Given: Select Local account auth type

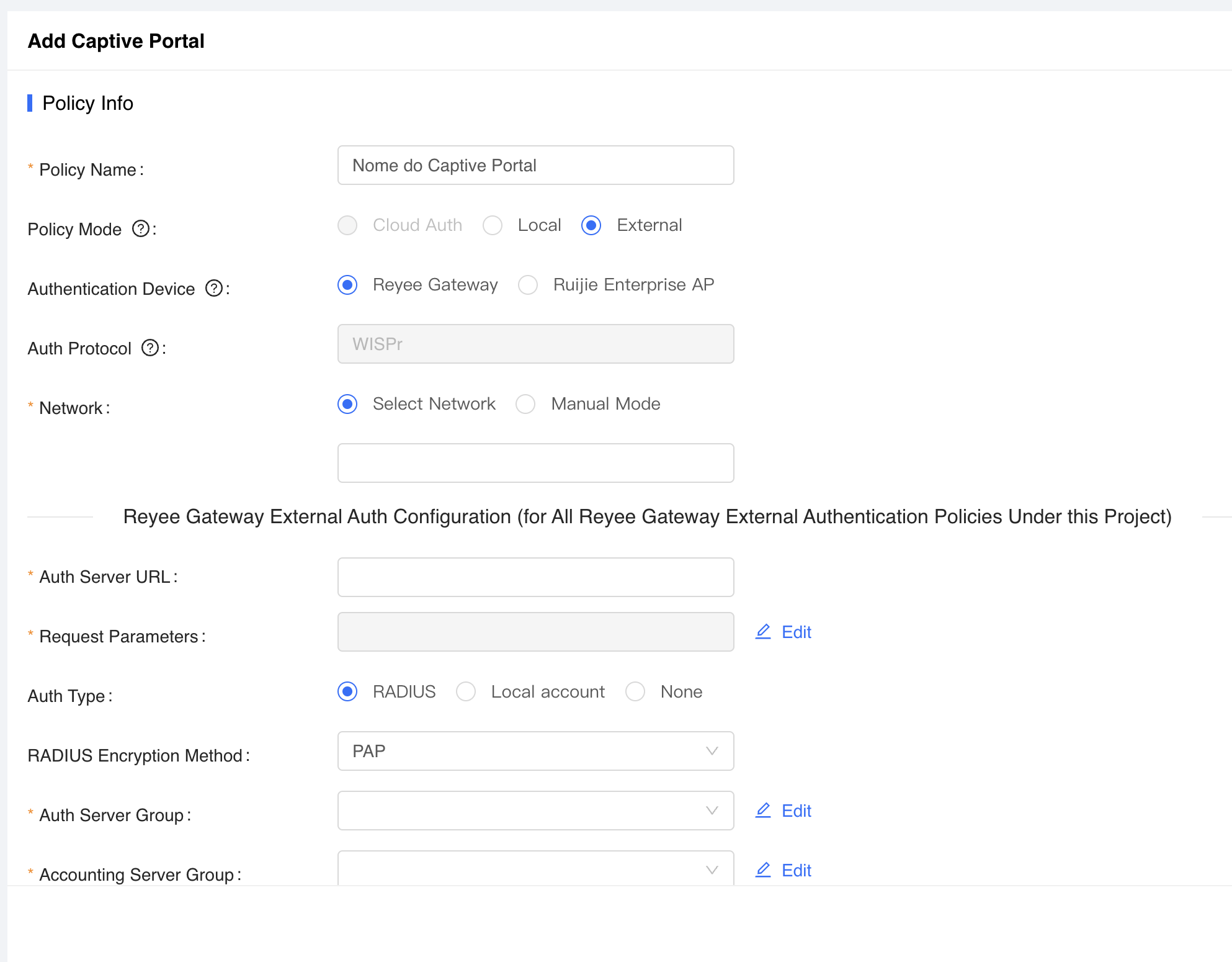Looking at the screenshot, I should [x=466, y=691].
